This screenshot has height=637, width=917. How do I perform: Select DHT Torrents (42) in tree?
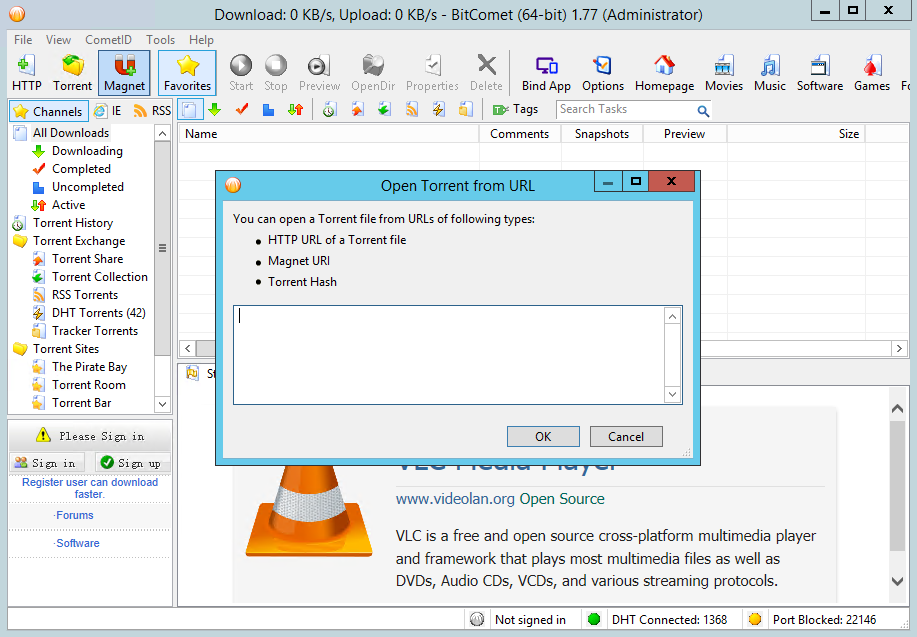coord(99,313)
